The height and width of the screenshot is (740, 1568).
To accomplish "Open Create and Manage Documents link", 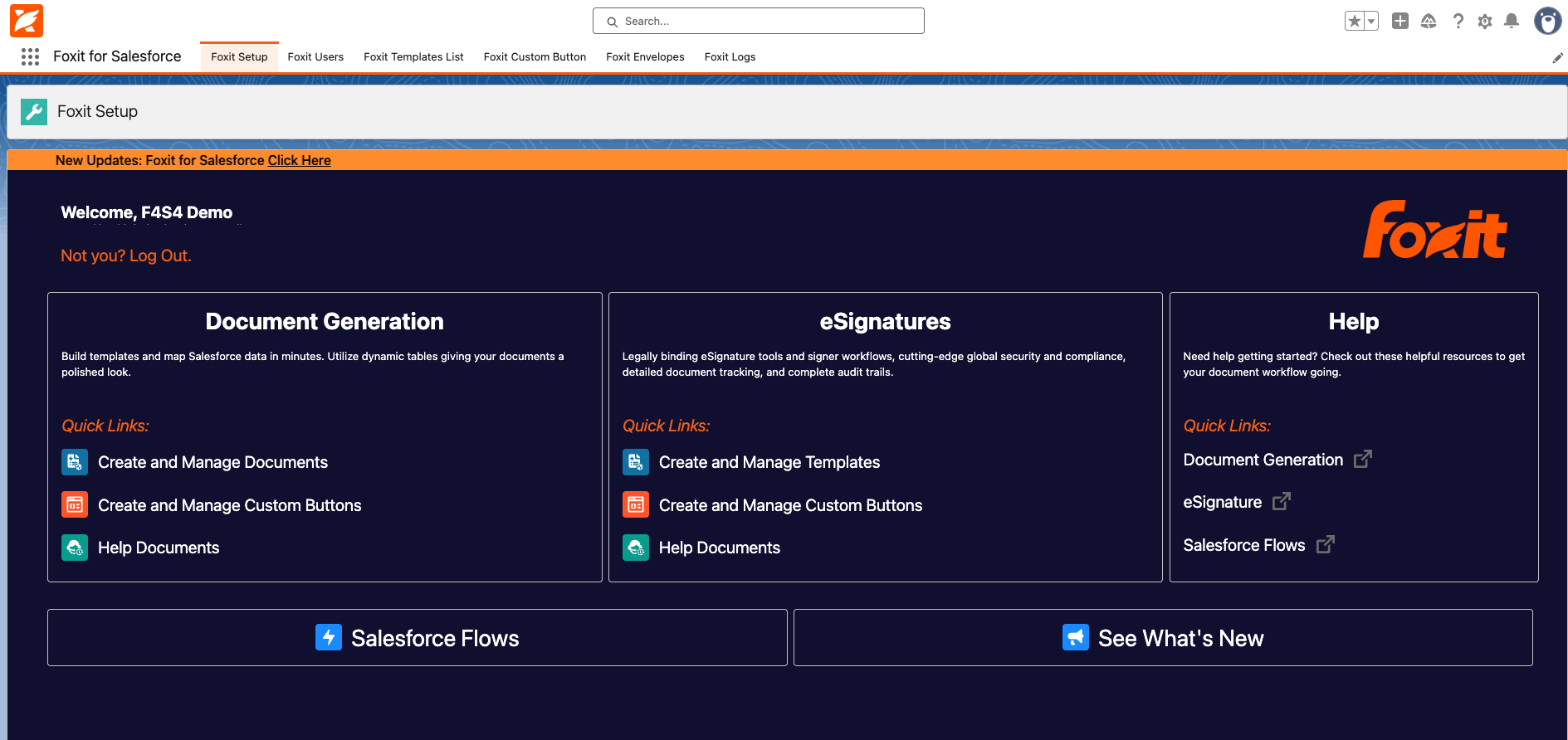I will [x=212, y=462].
